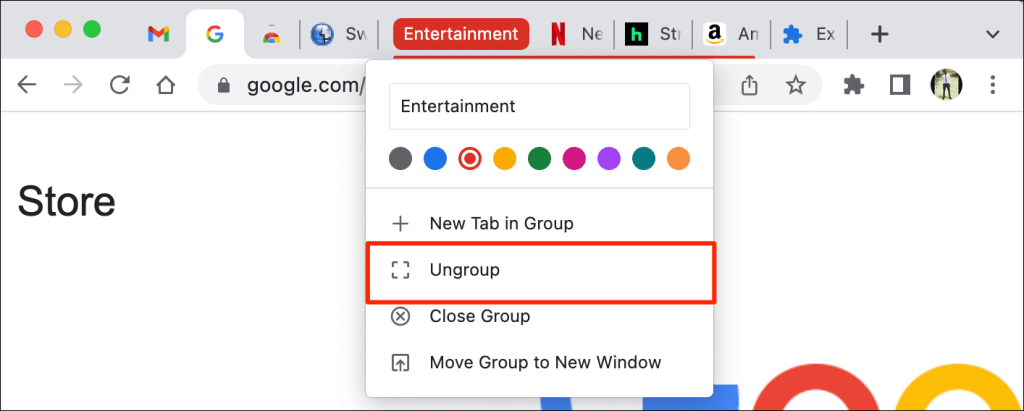Click the browser reload icon
Viewport: 1024px width, 411px height.
coord(120,85)
